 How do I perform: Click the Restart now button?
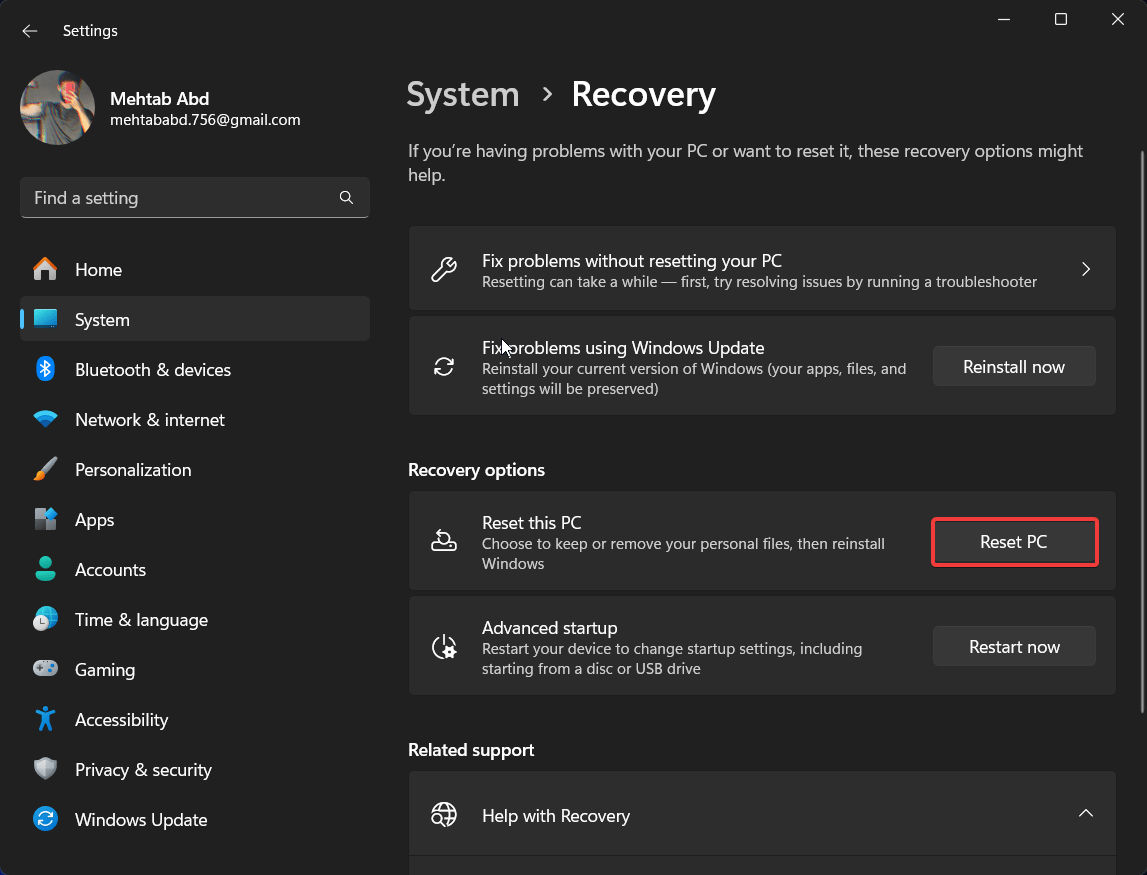tap(1014, 647)
